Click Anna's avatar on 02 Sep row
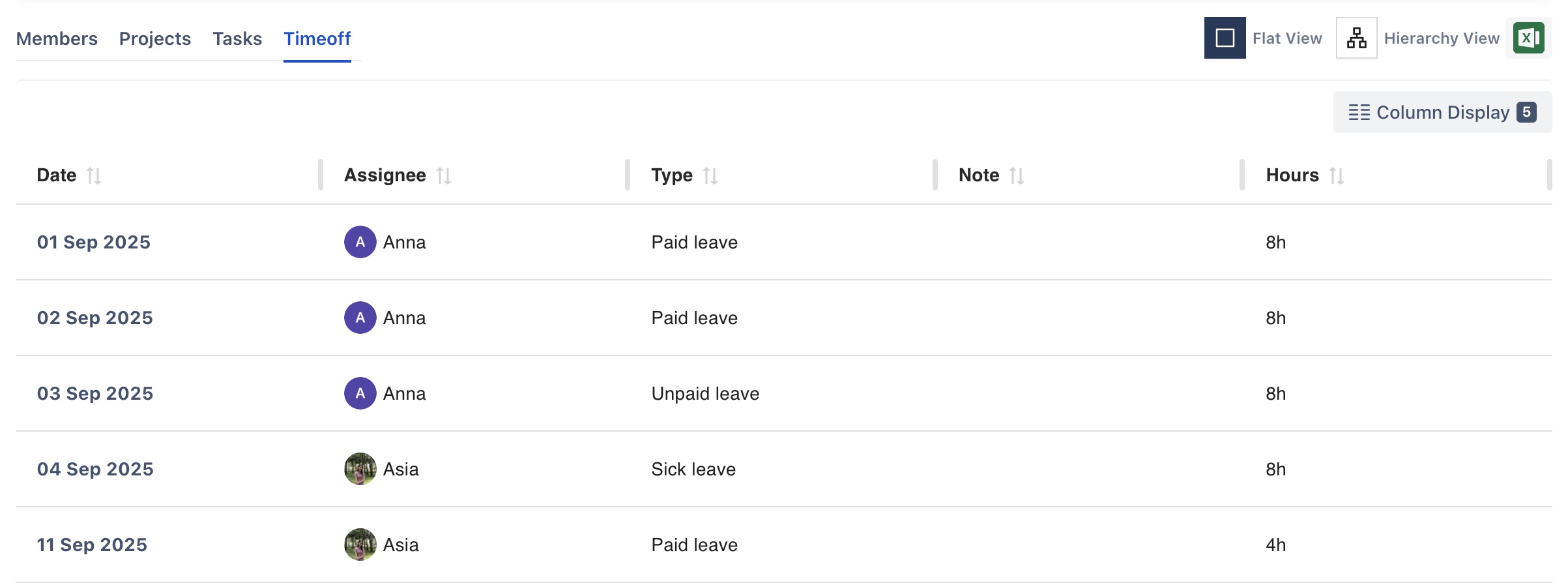 360,318
